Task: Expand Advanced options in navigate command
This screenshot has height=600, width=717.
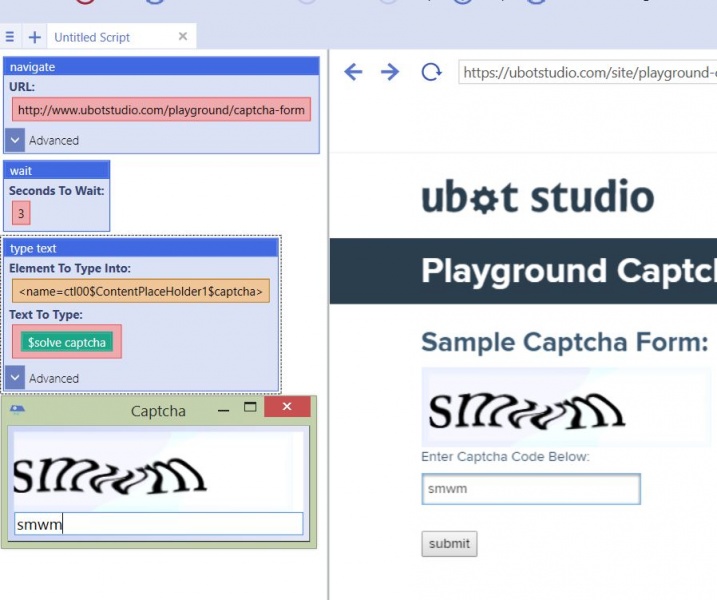Action: 15,140
